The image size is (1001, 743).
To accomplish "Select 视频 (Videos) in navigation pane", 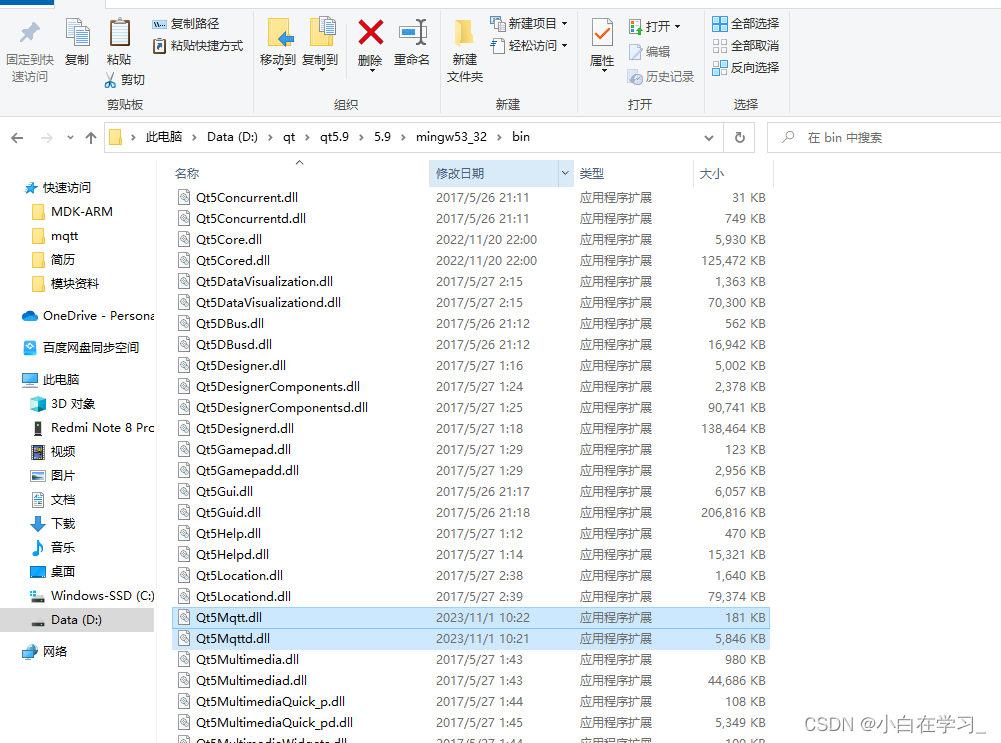I will pos(54,452).
